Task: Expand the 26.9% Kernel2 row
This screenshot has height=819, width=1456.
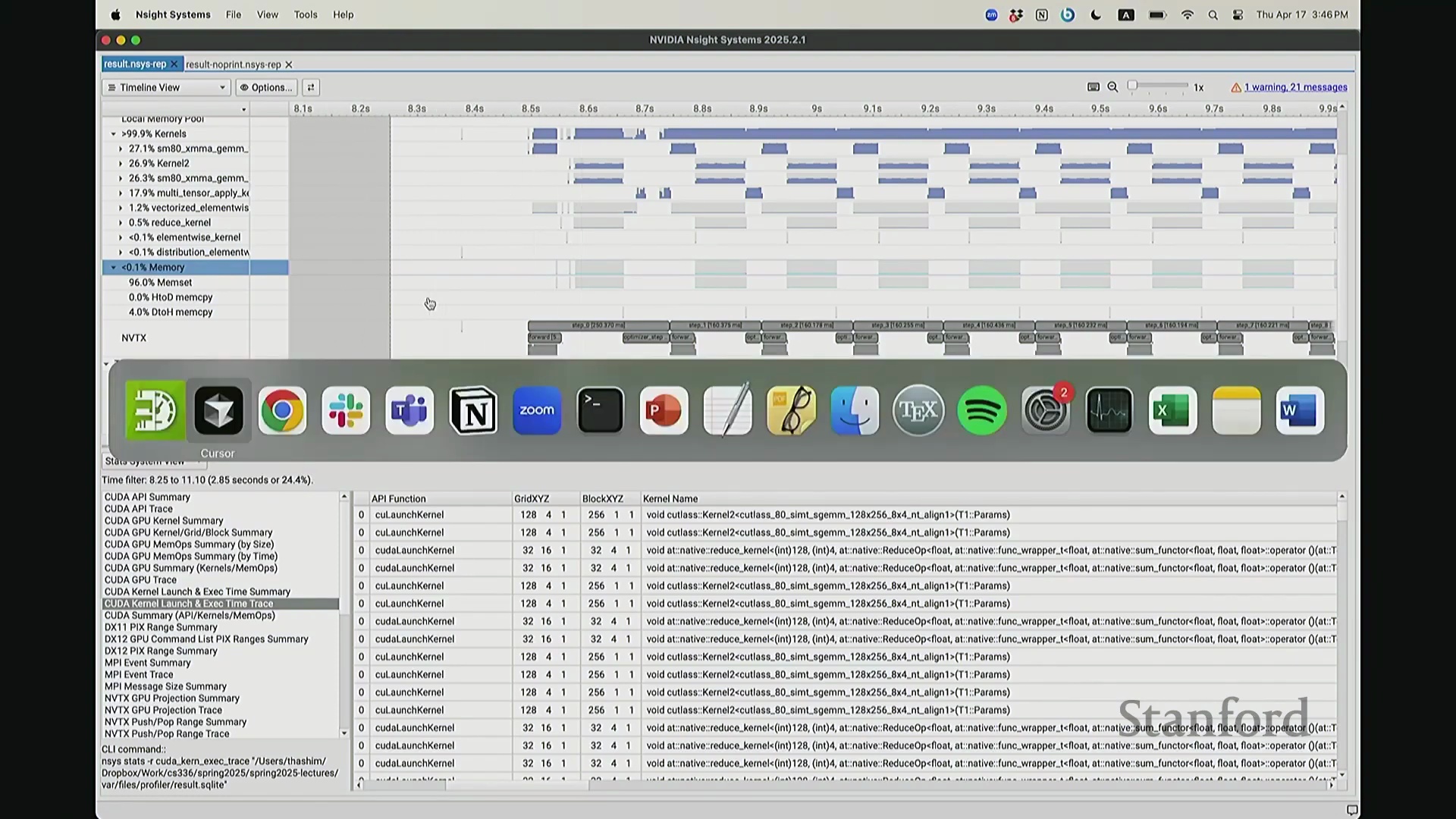Action: point(121,164)
